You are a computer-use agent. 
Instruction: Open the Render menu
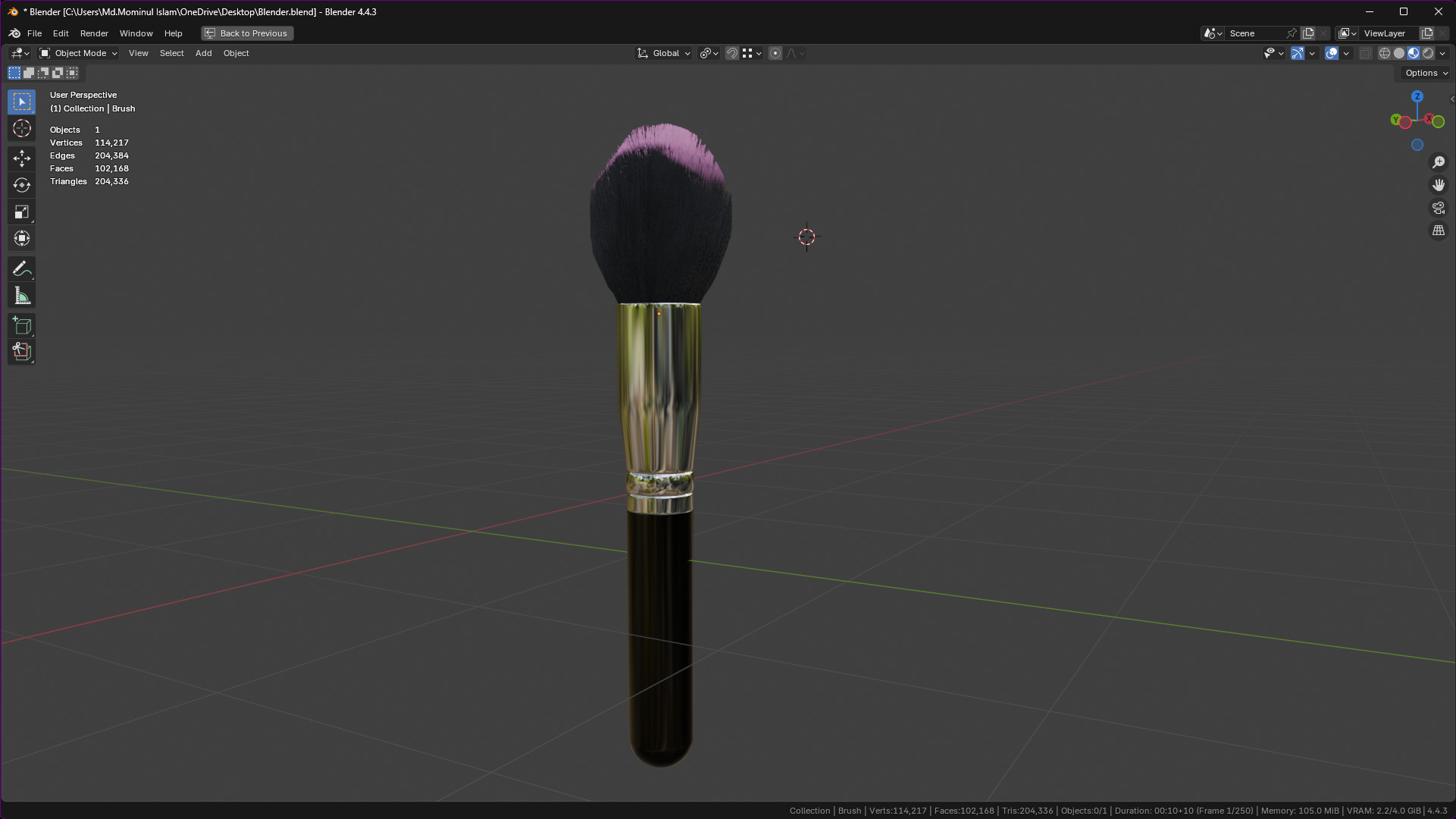(x=94, y=33)
